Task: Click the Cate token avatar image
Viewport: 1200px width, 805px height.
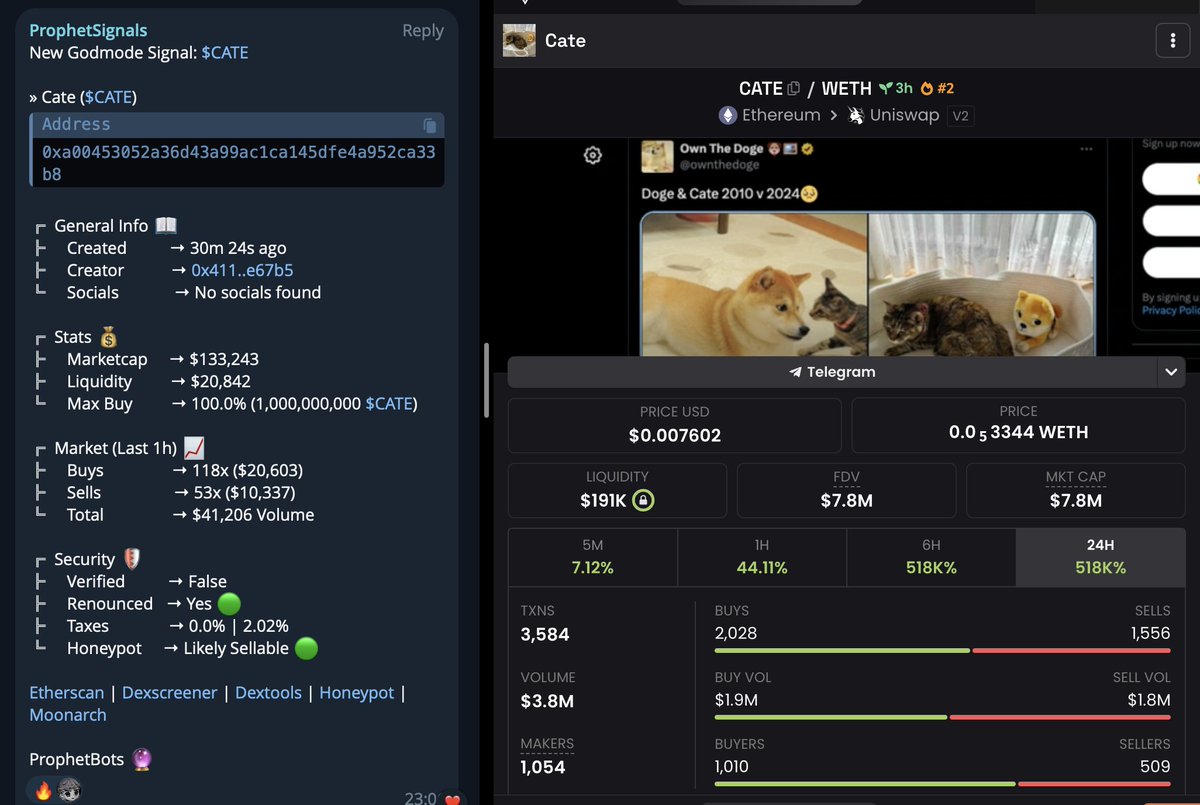Action: pyautogui.click(x=519, y=40)
